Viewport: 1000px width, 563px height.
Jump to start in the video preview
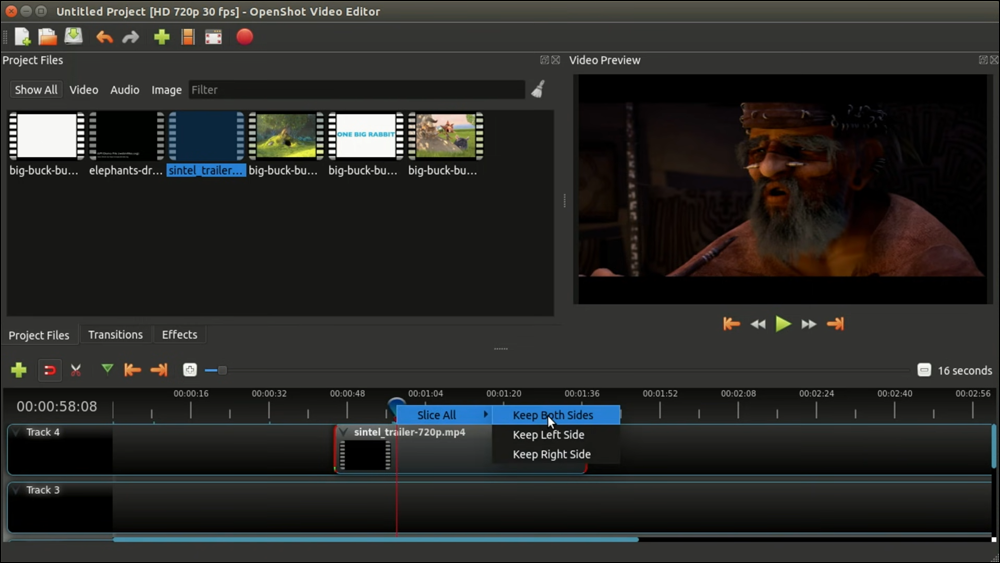pos(732,324)
